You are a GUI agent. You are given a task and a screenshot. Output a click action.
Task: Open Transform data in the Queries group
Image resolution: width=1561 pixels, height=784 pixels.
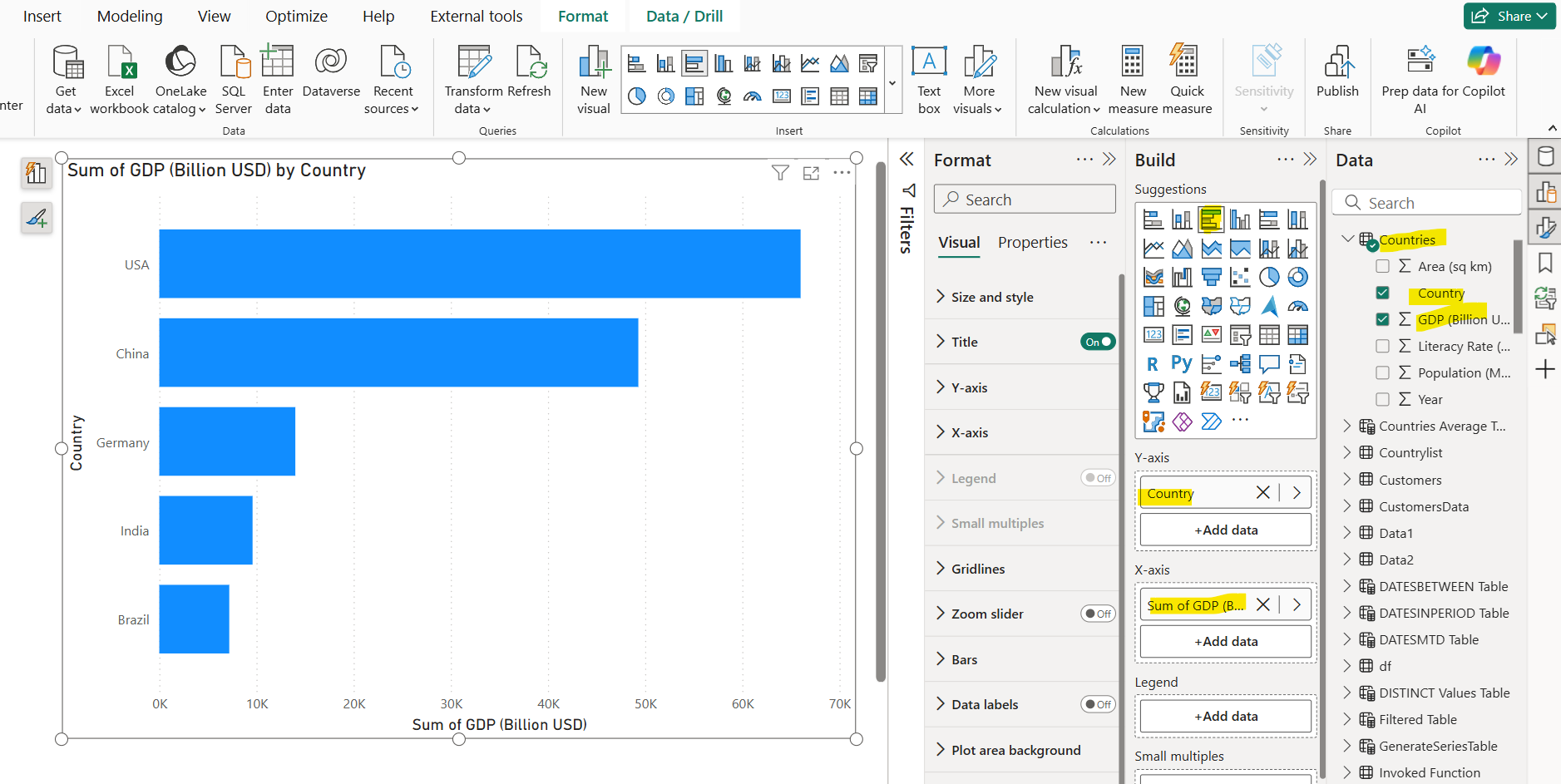(474, 79)
